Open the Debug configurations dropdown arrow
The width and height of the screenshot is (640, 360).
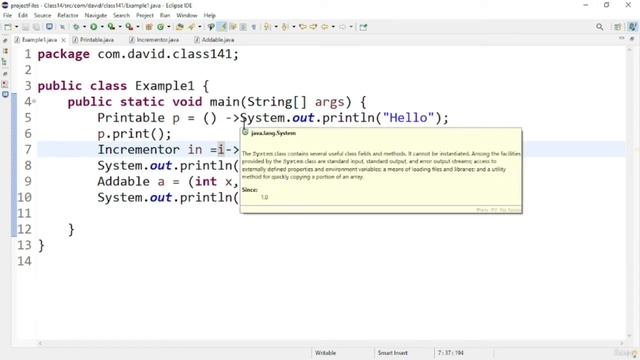84,27
